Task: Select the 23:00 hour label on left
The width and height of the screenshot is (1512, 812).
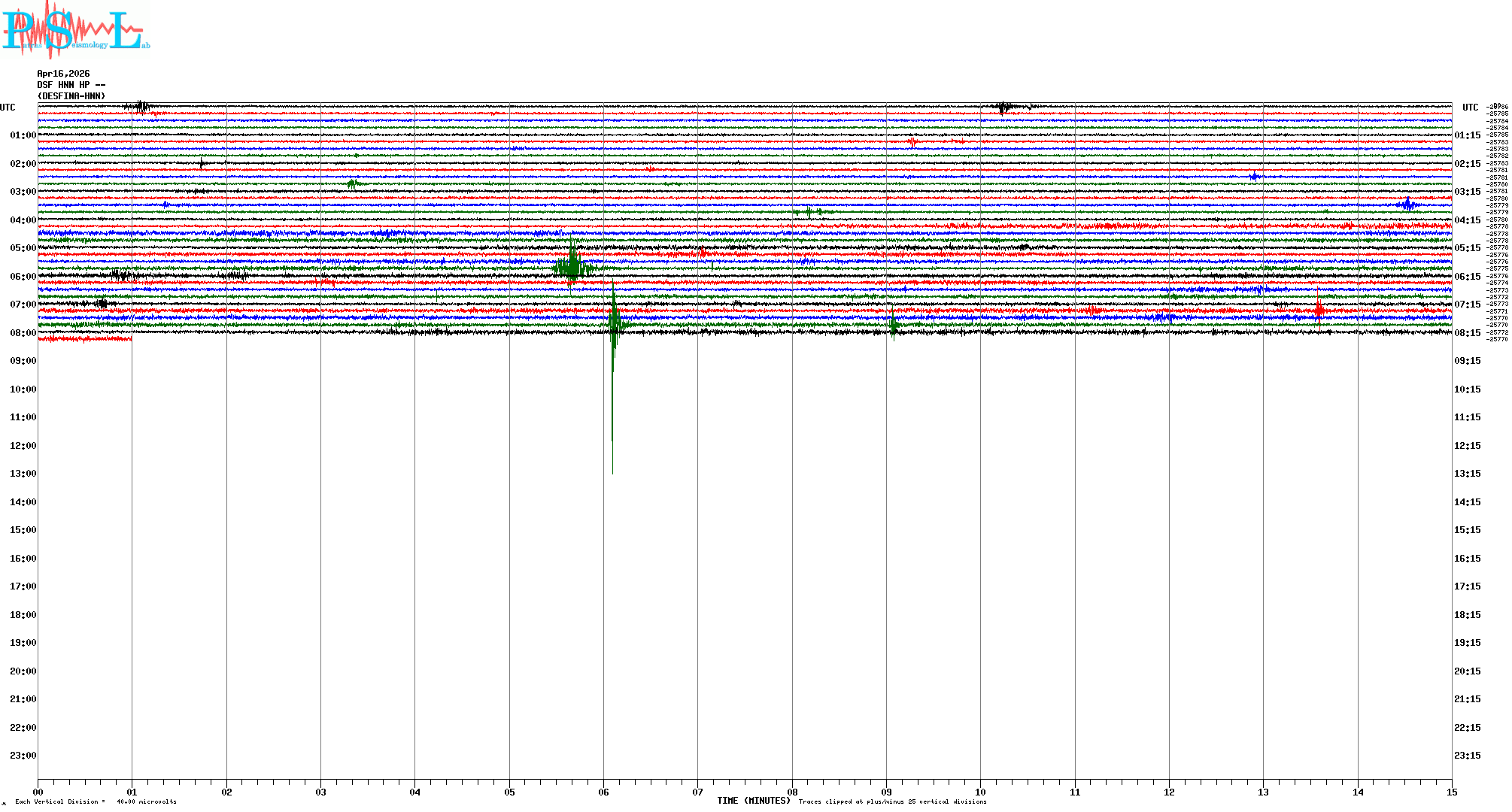Action: (23, 756)
